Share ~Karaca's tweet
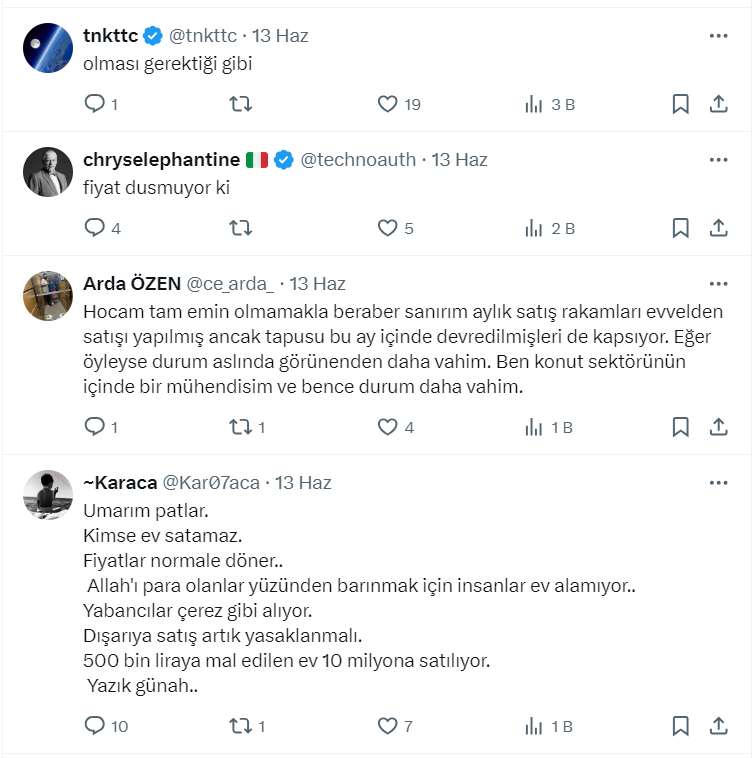Viewport: 752px width, 758px height. tap(718, 726)
